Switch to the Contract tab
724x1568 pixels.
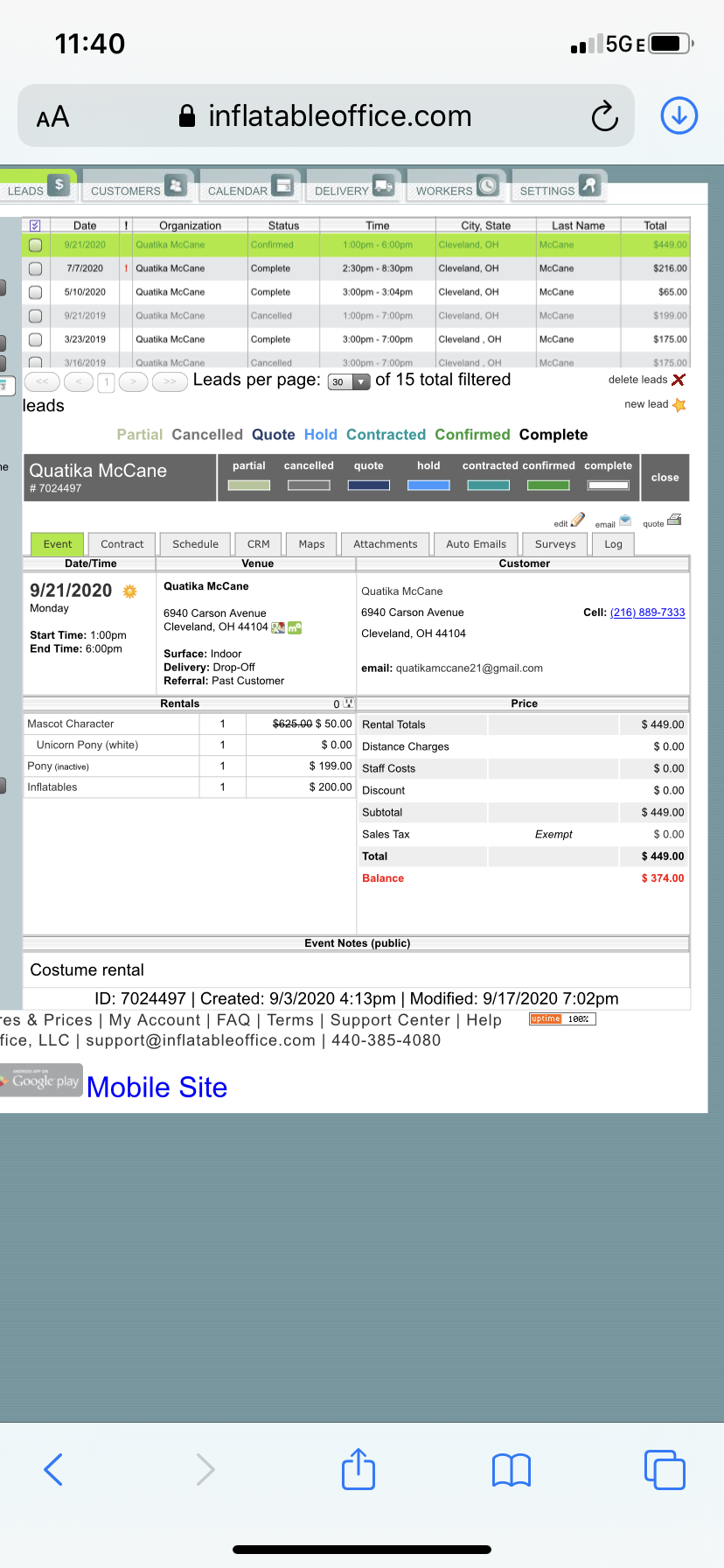(122, 543)
